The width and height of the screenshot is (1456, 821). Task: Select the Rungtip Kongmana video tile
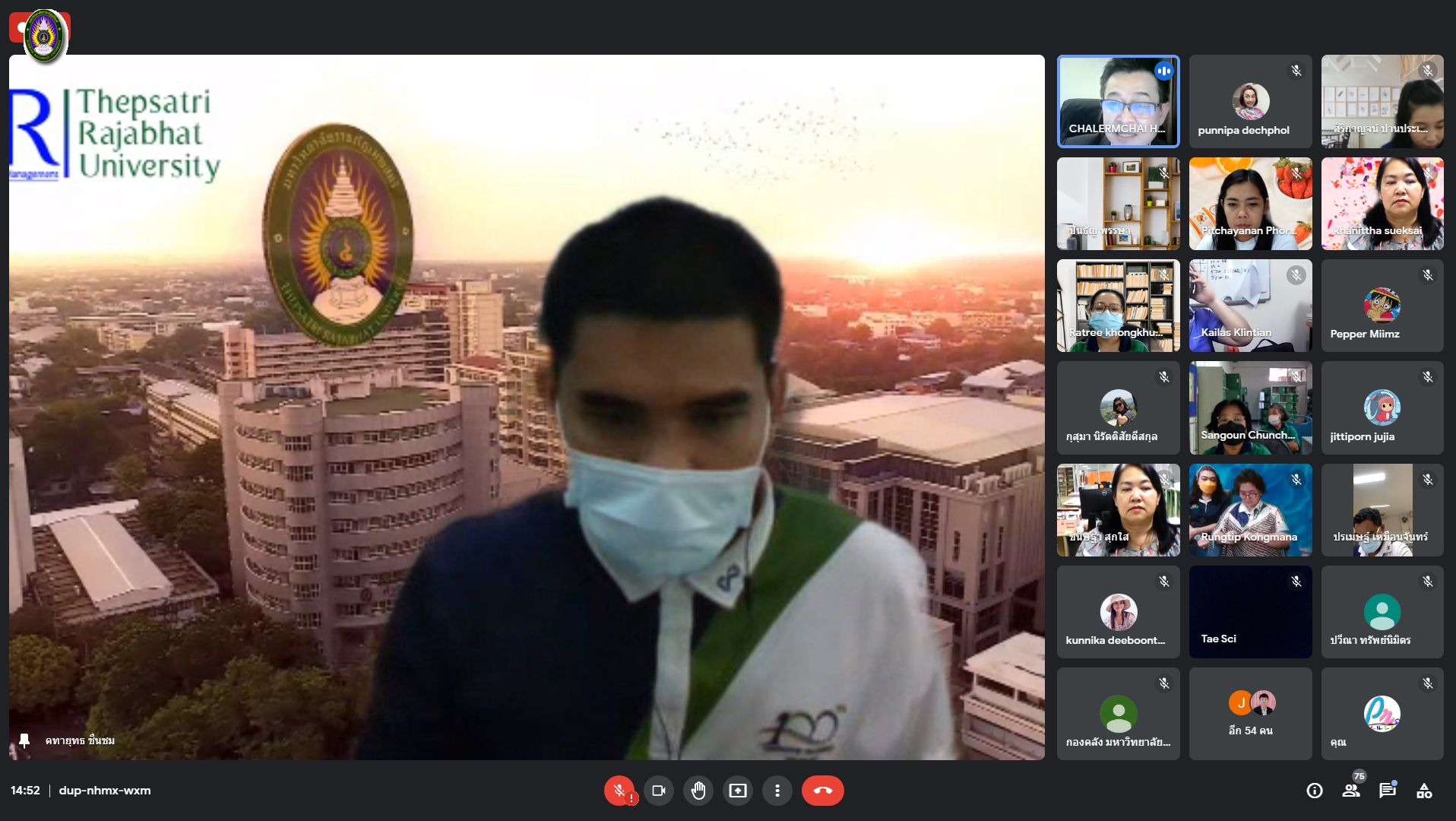click(1250, 509)
